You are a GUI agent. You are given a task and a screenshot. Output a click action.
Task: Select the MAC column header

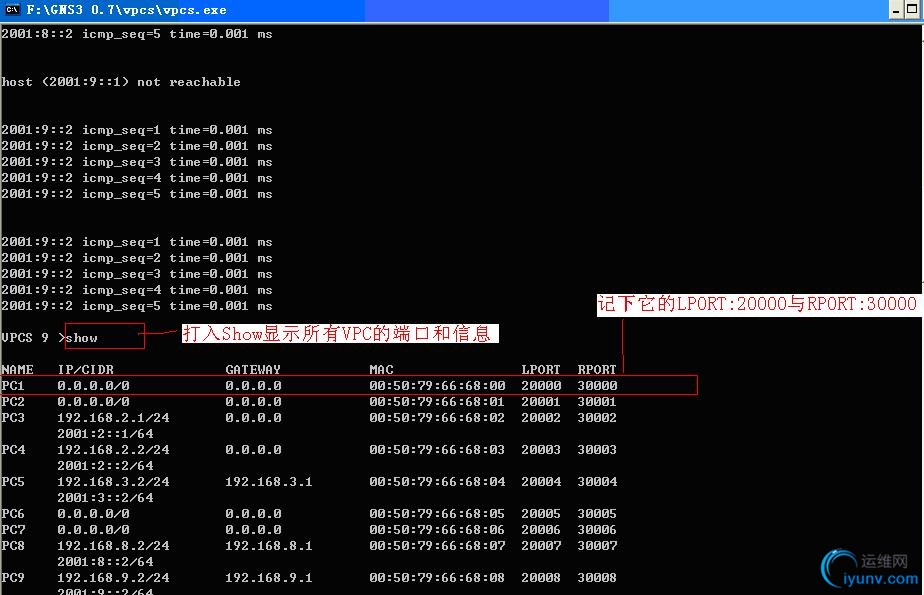coord(381,369)
